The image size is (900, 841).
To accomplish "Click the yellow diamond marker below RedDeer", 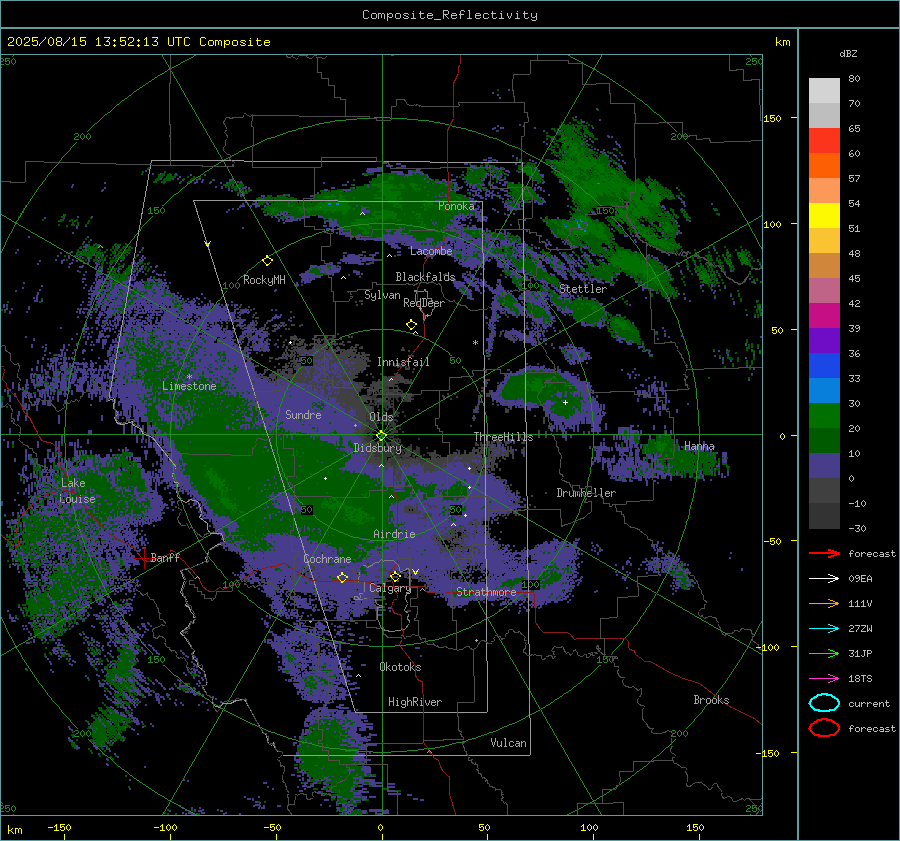I will [411, 325].
